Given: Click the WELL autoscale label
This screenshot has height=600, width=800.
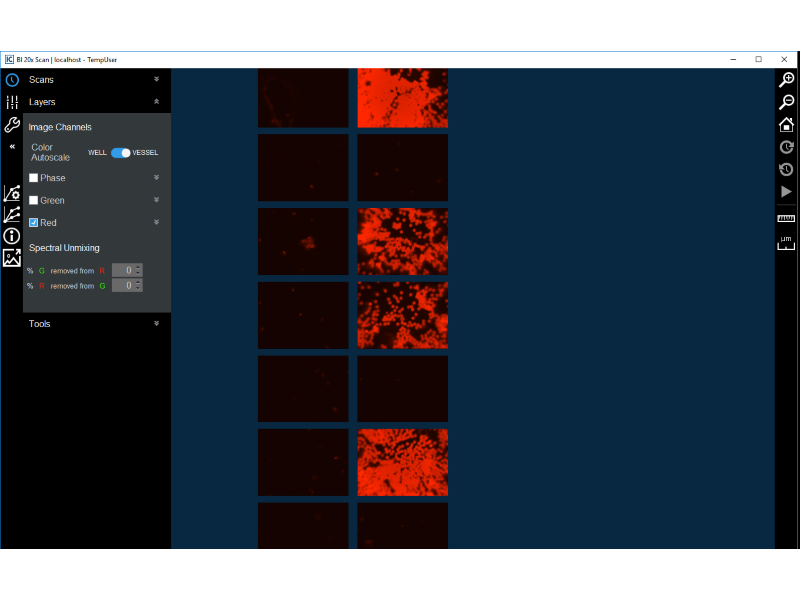Looking at the screenshot, I should point(97,153).
